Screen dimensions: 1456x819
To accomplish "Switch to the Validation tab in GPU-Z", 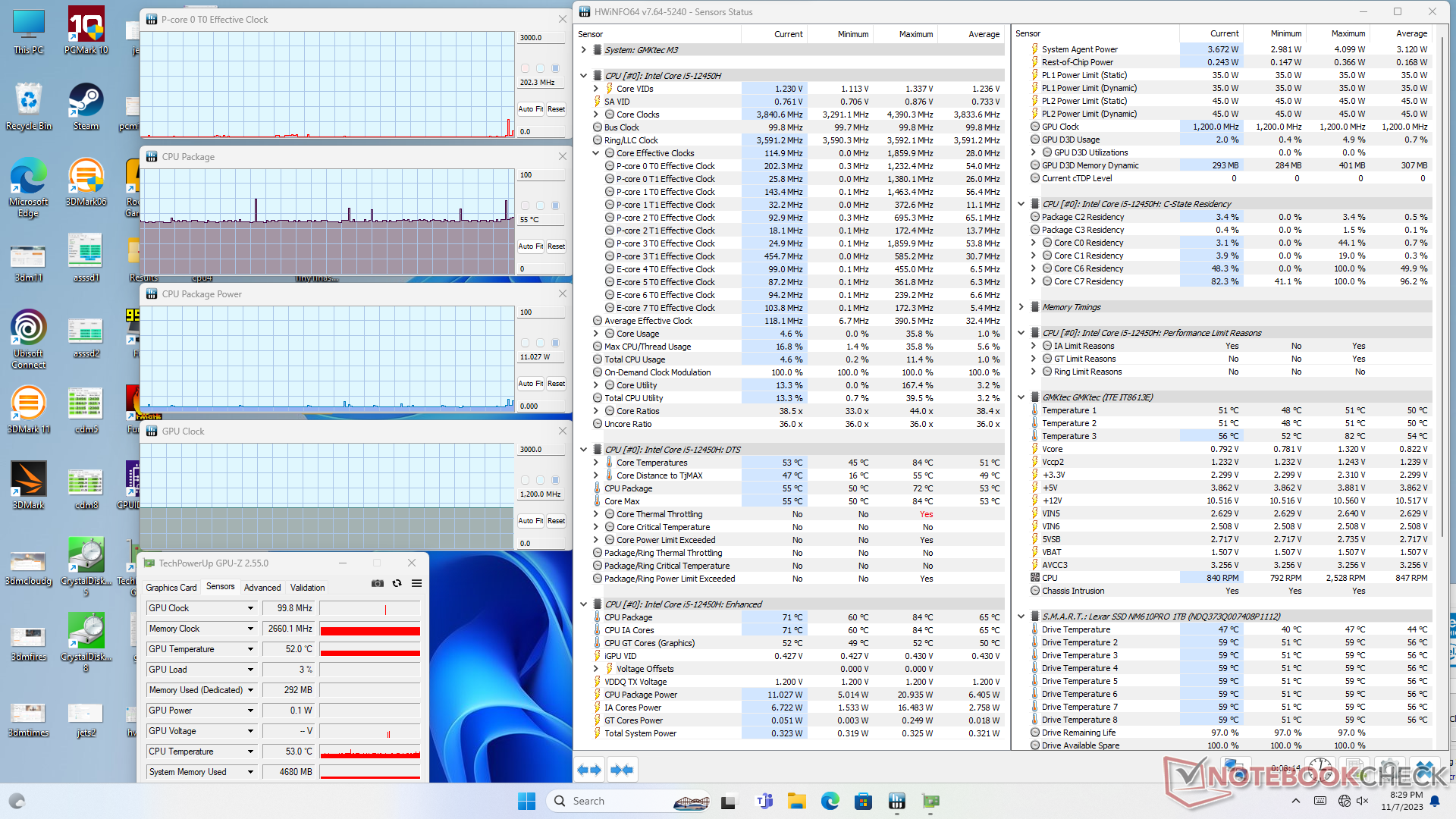I will click(307, 587).
